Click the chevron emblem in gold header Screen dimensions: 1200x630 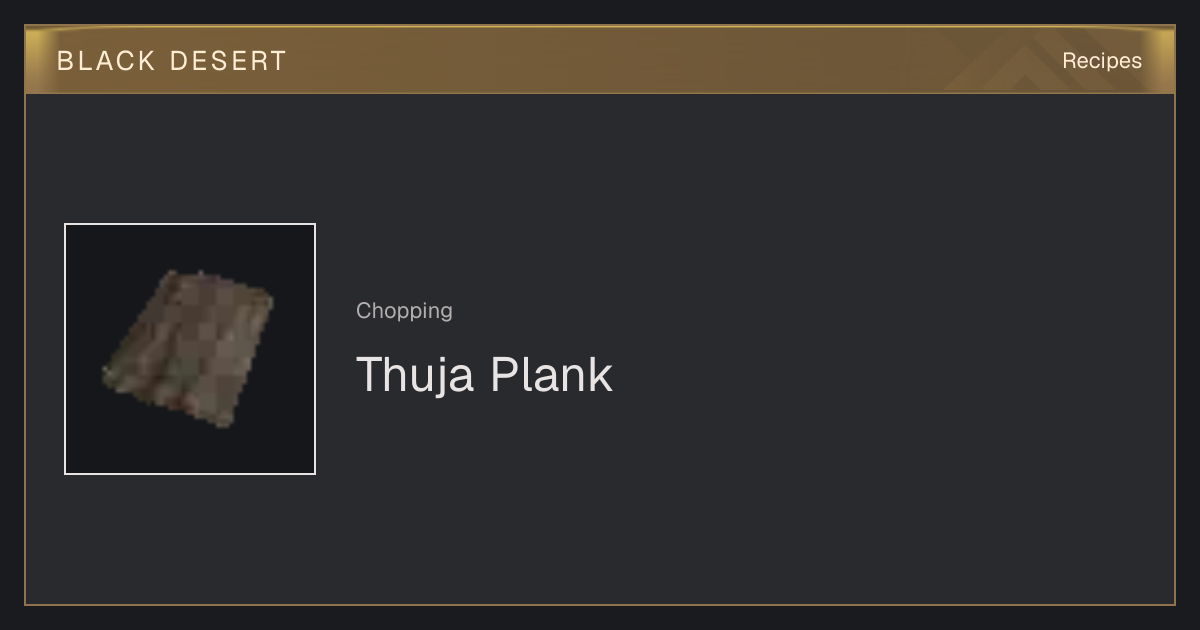click(1010, 62)
